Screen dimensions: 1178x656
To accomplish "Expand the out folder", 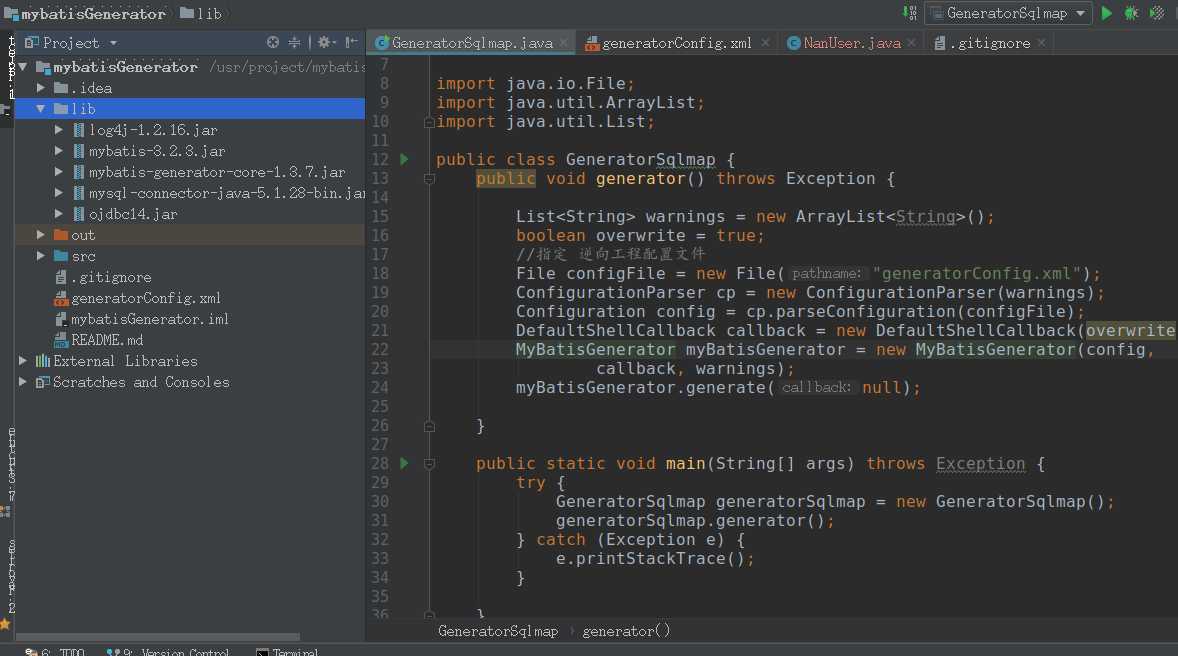I will point(41,235).
